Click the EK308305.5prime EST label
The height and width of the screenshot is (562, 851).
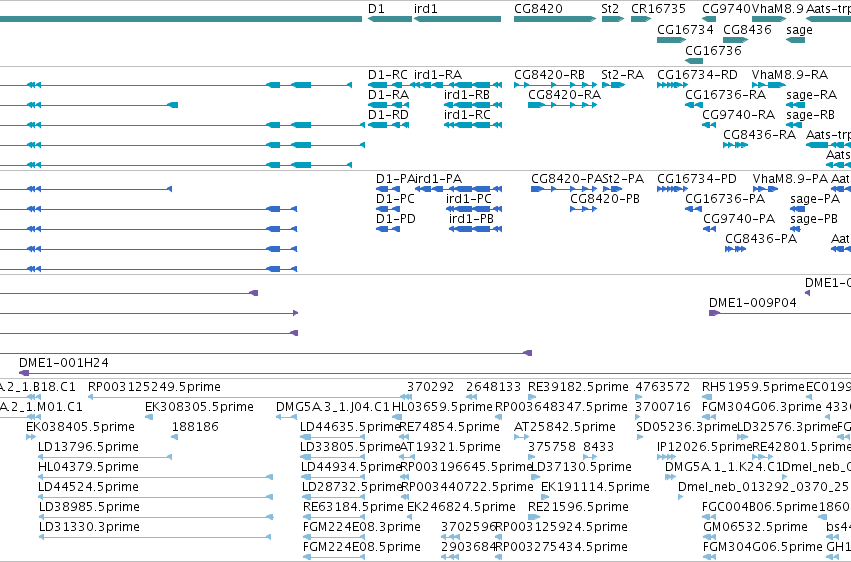click(x=199, y=407)
